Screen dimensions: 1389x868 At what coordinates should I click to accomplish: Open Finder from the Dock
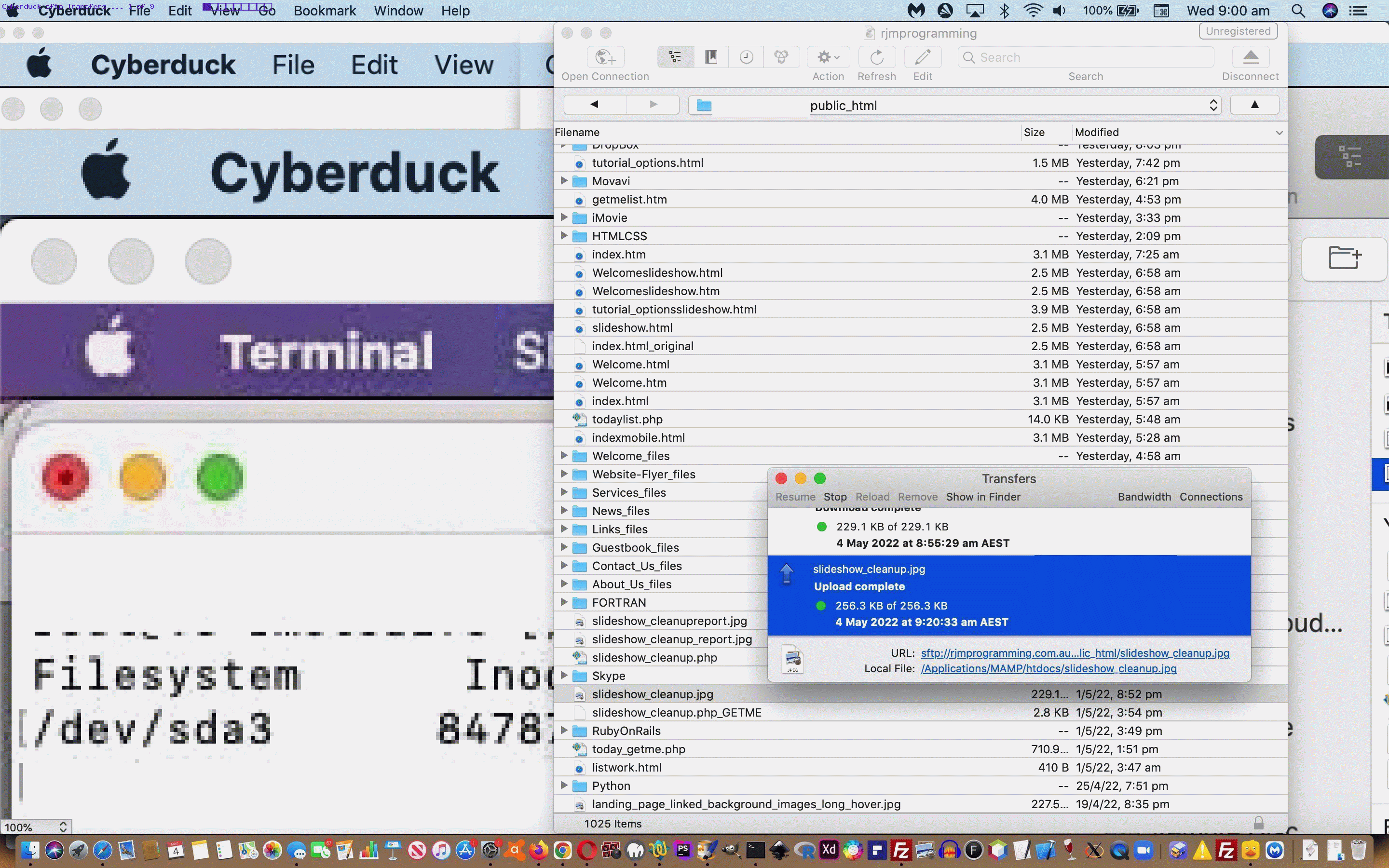[30, 850]
